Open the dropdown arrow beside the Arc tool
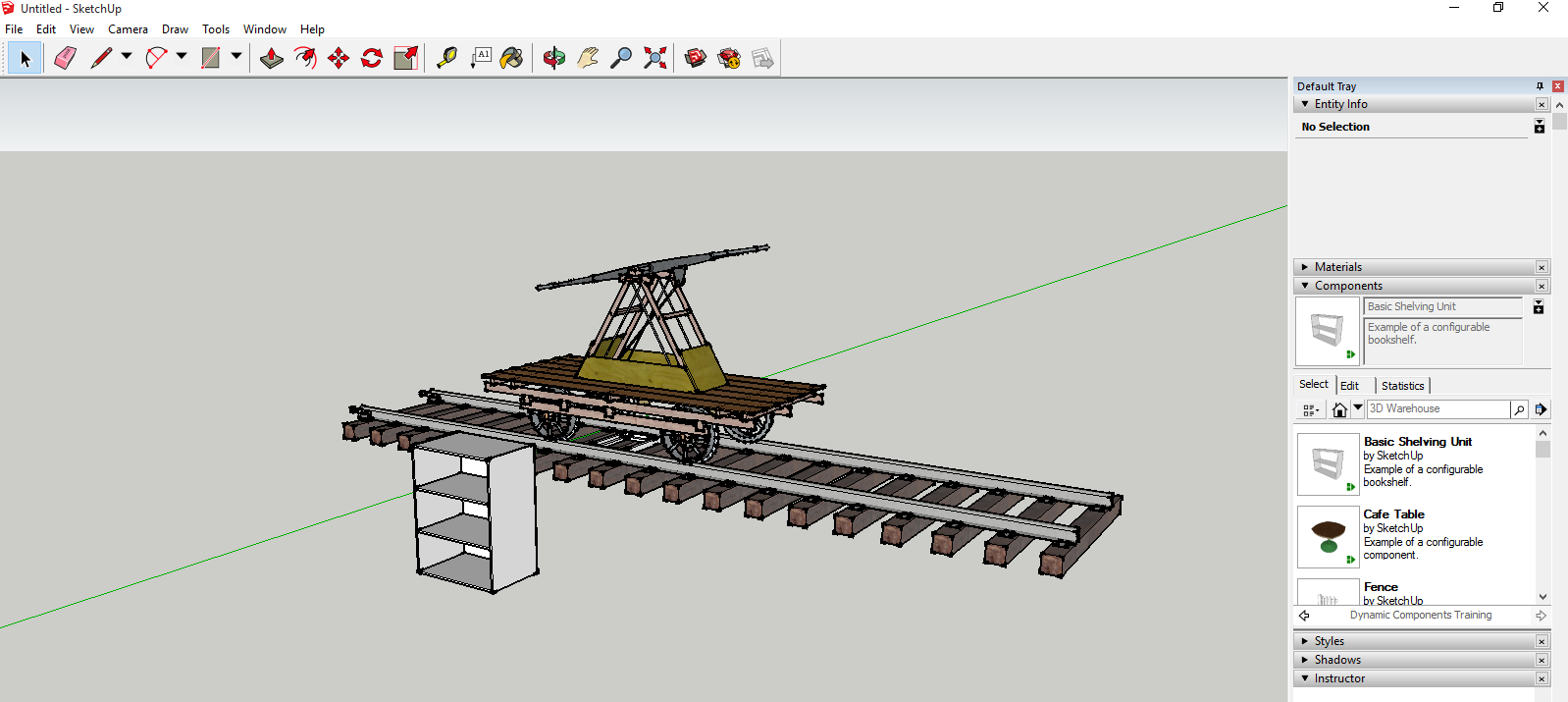The image size is (1568, 702). tap(182, 57)
